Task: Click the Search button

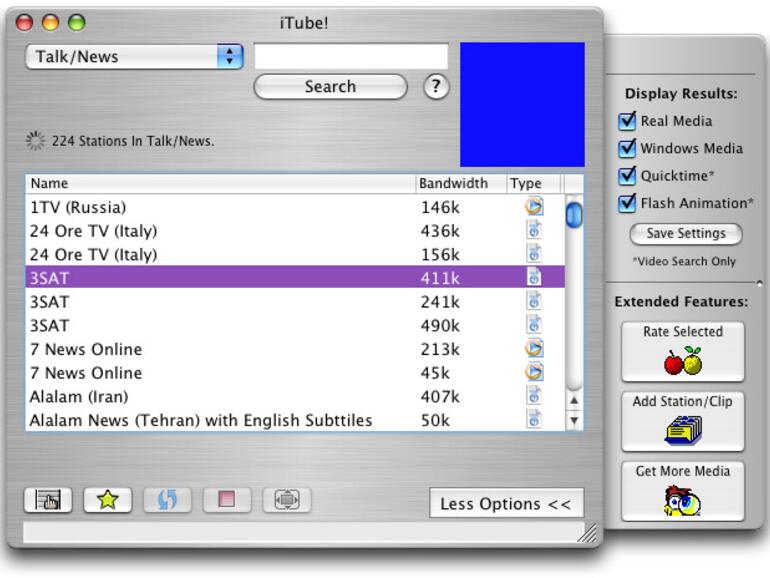Action: pyautogui.click(x=330, y=87)
